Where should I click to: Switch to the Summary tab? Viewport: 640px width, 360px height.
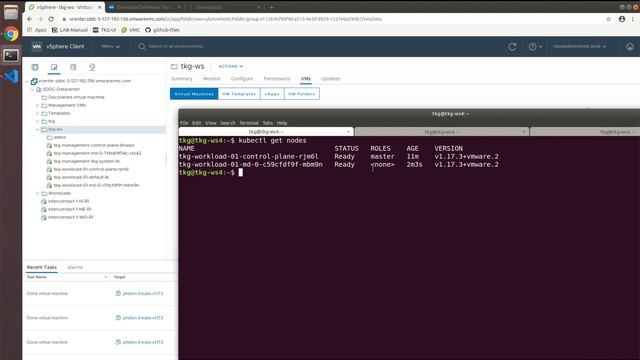[x=182, y=78]
